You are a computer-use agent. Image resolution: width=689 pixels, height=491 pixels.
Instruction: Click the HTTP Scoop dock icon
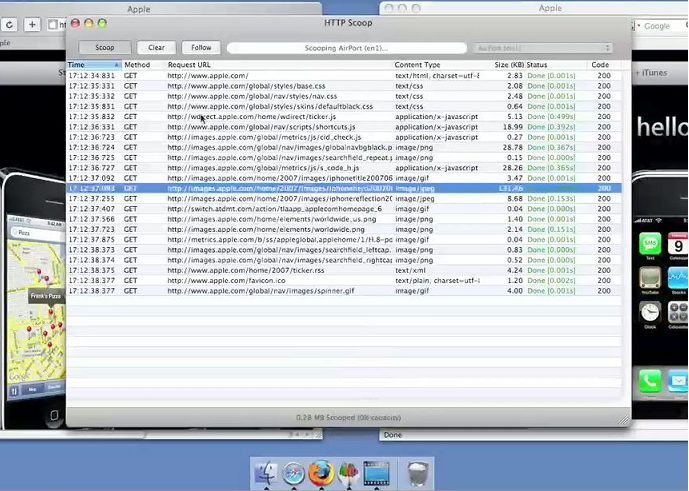click(x=348, y=473)
